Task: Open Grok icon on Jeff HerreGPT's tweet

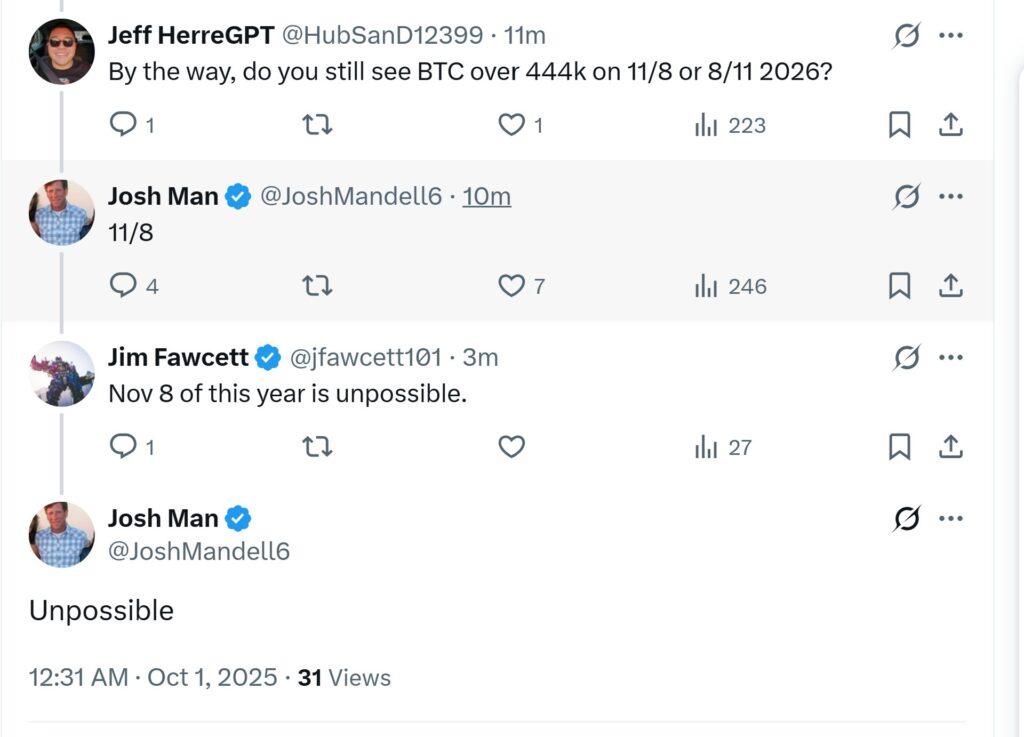Action: click(x=906, y=36)
